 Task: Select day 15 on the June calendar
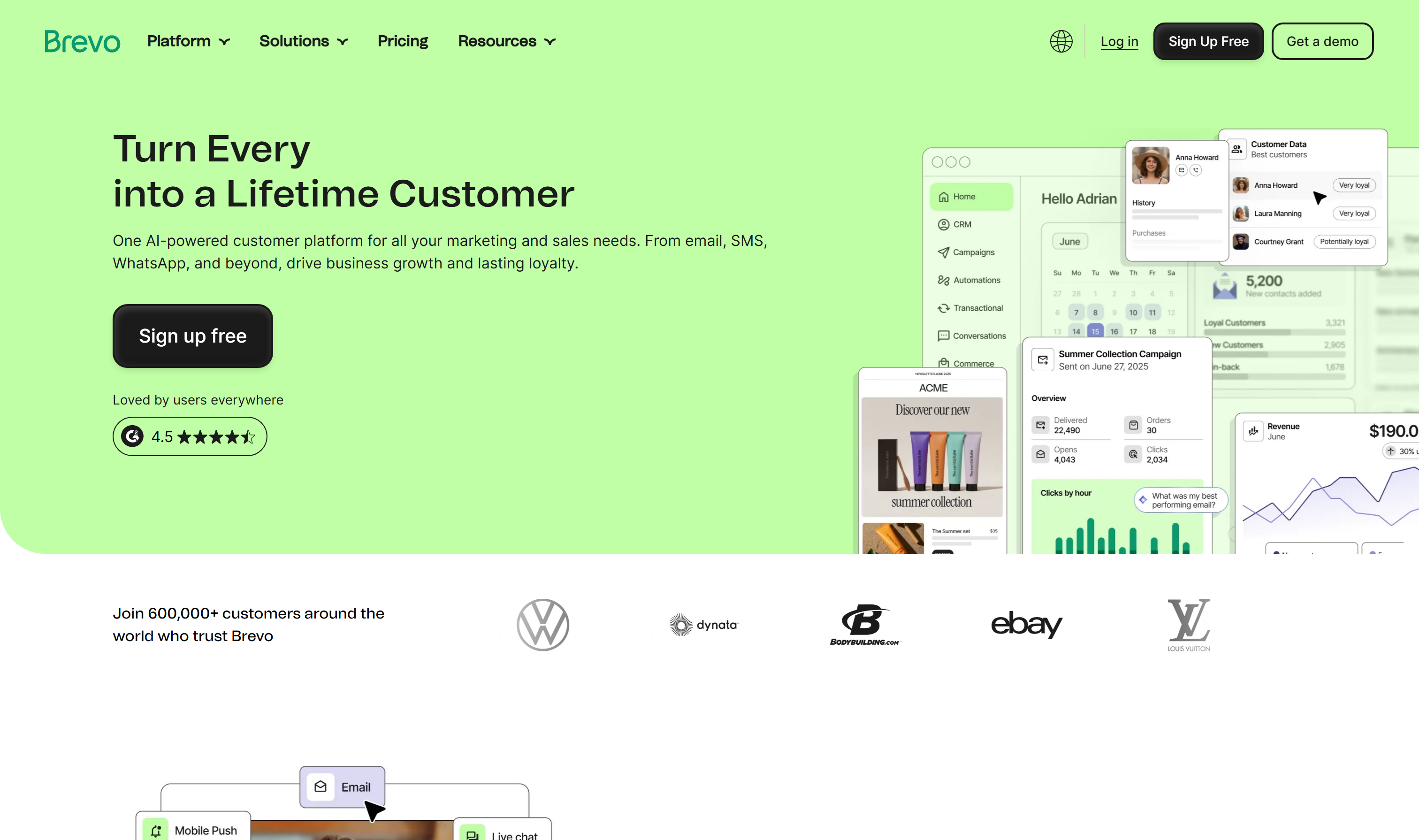click(1095, 331)
